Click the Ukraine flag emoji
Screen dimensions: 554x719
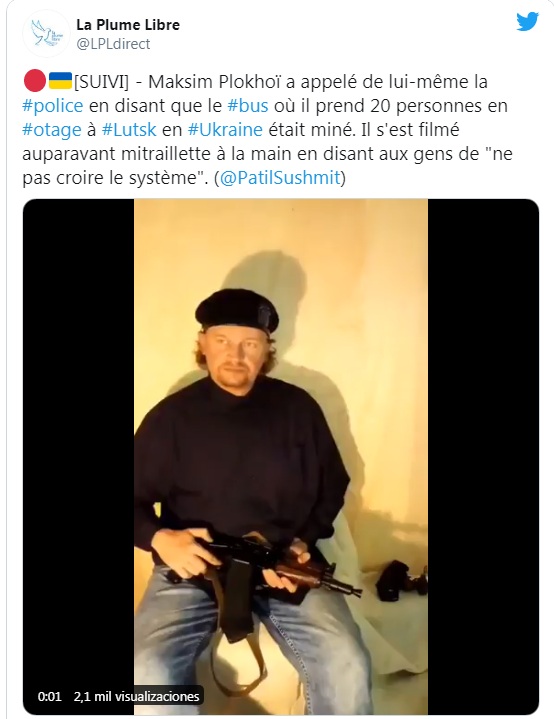61,81
